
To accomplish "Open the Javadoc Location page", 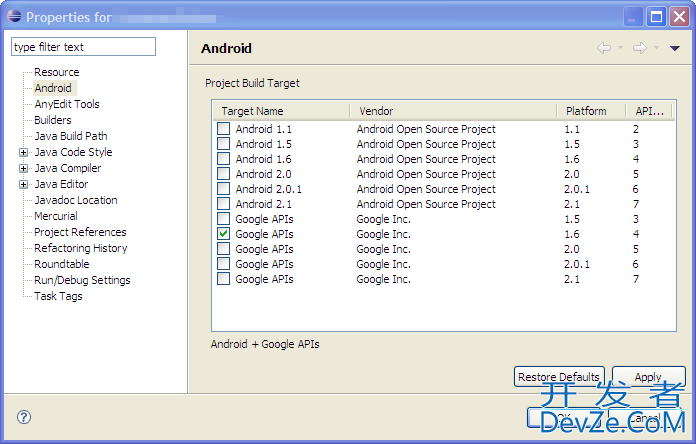I will point(76,200).
